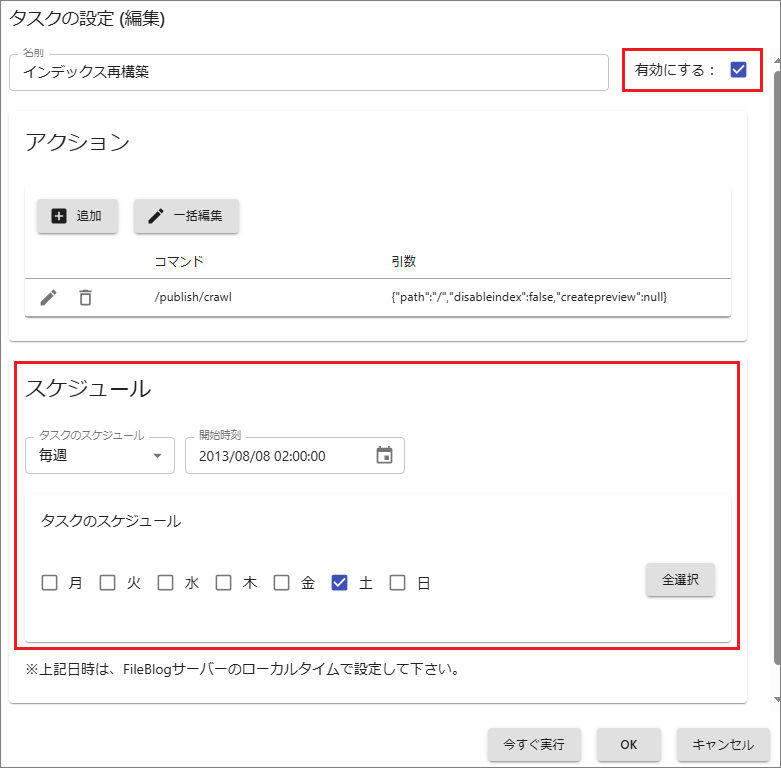Check the 日 (Sunday) checkbox
Screen dimensions: 781x768
pyautogui.click(x=398, y=583)
